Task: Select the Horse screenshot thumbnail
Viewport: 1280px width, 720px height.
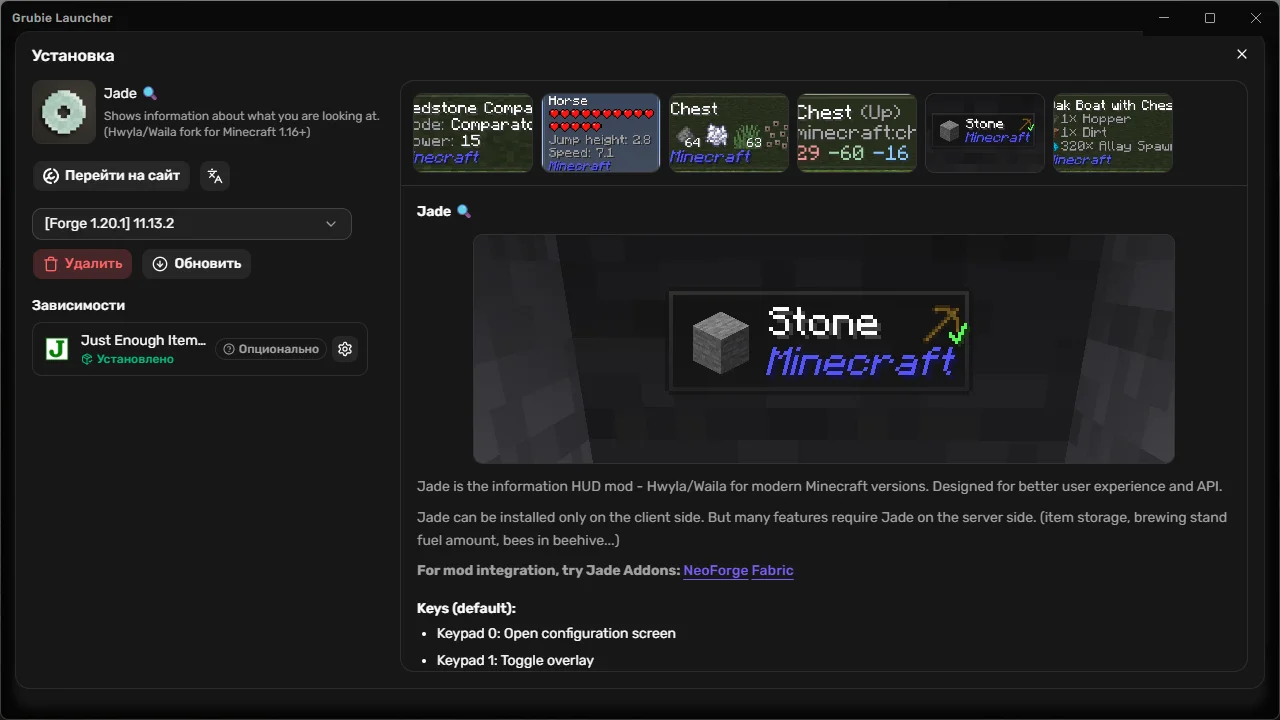Action: click(601, 133)
